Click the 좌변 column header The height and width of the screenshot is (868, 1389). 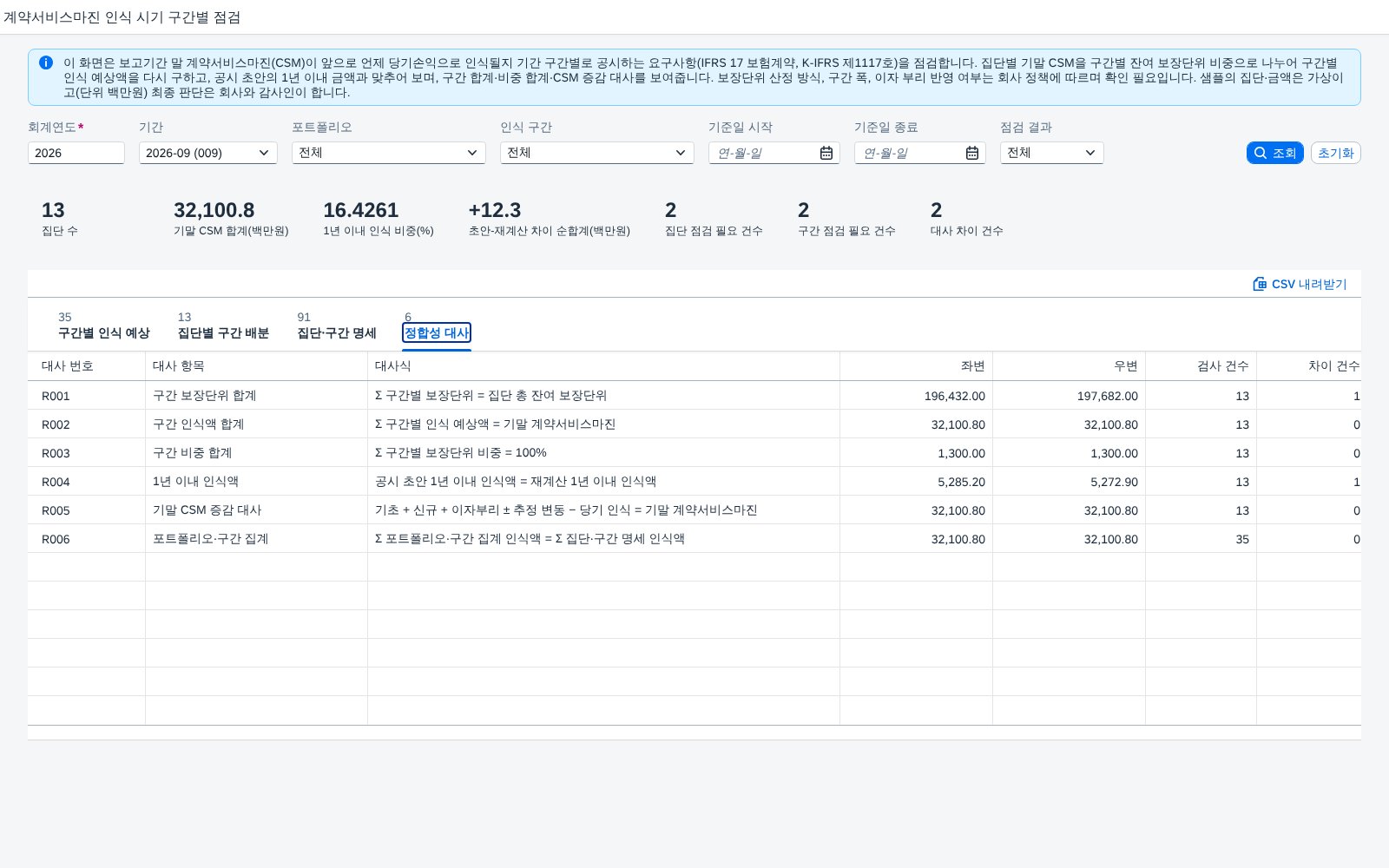[x=917, y=366]
